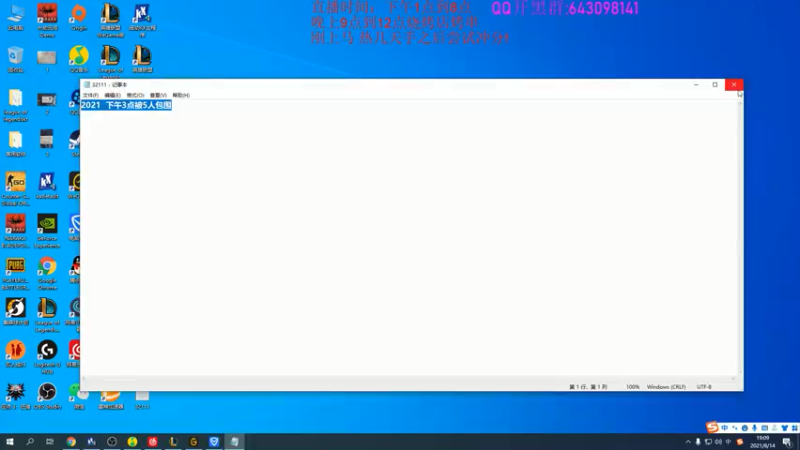The image size is (800, 450).
Task: Select the PUBG Battlegrounds desktop shortcut
Action: tap(15, 273)
